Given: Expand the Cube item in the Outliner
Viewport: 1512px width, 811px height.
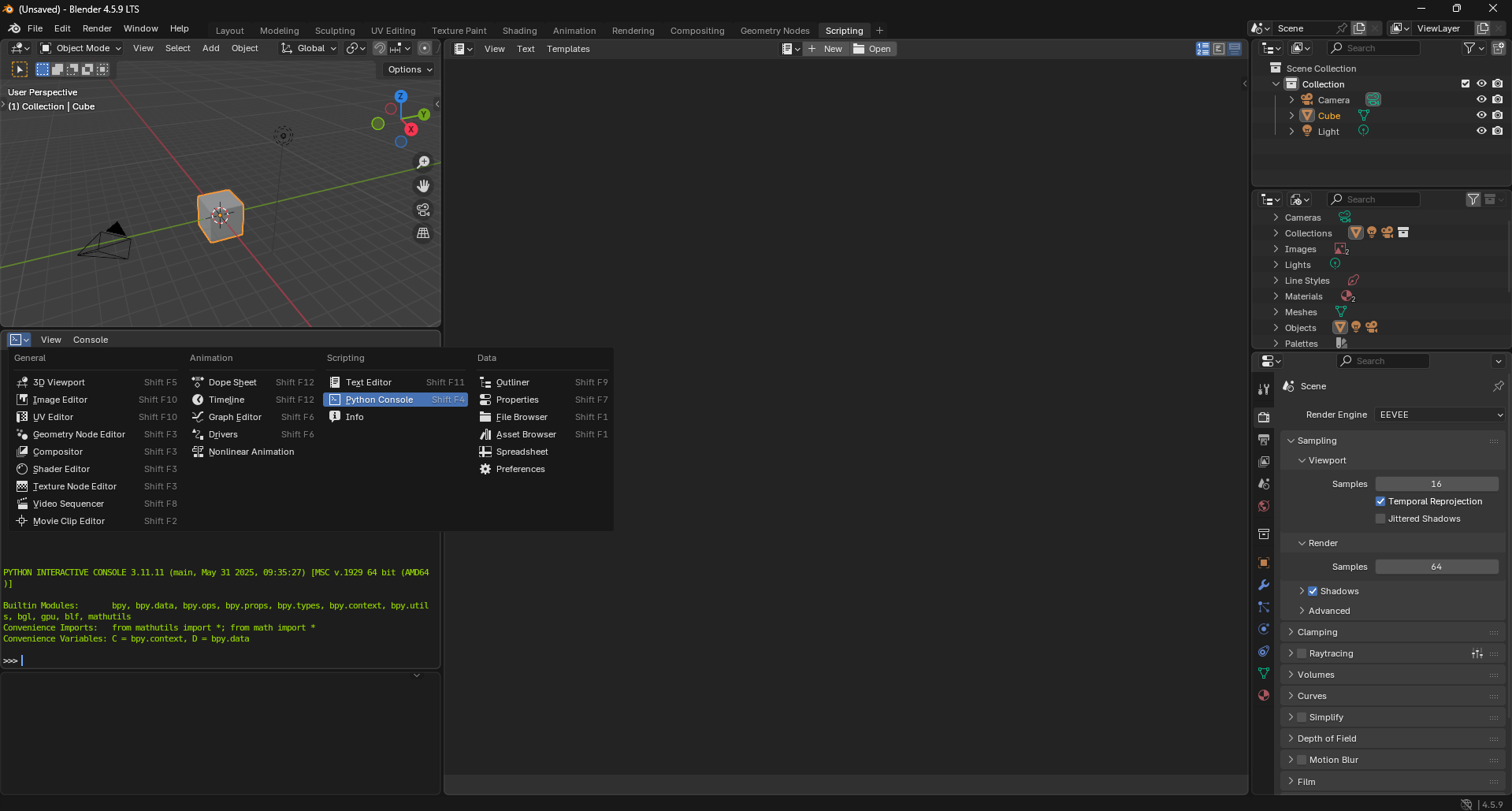Looking at the screenshot, I should coord(1291,116).
